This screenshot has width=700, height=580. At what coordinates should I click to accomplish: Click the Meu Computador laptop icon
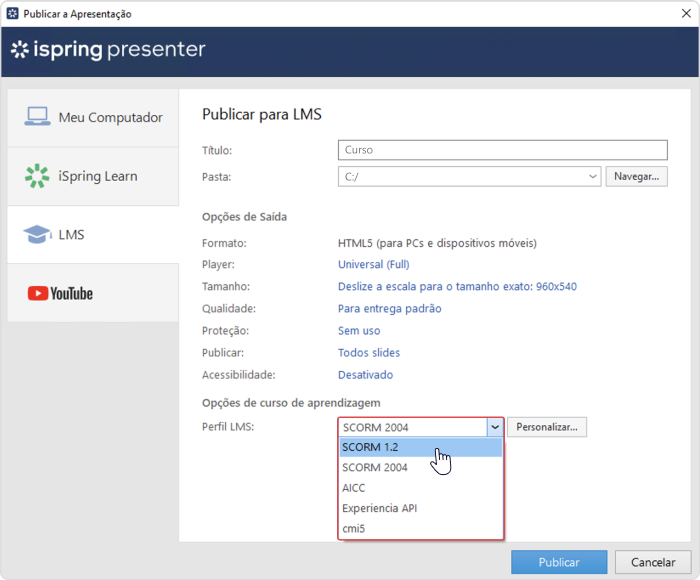[x=37, y=117]
